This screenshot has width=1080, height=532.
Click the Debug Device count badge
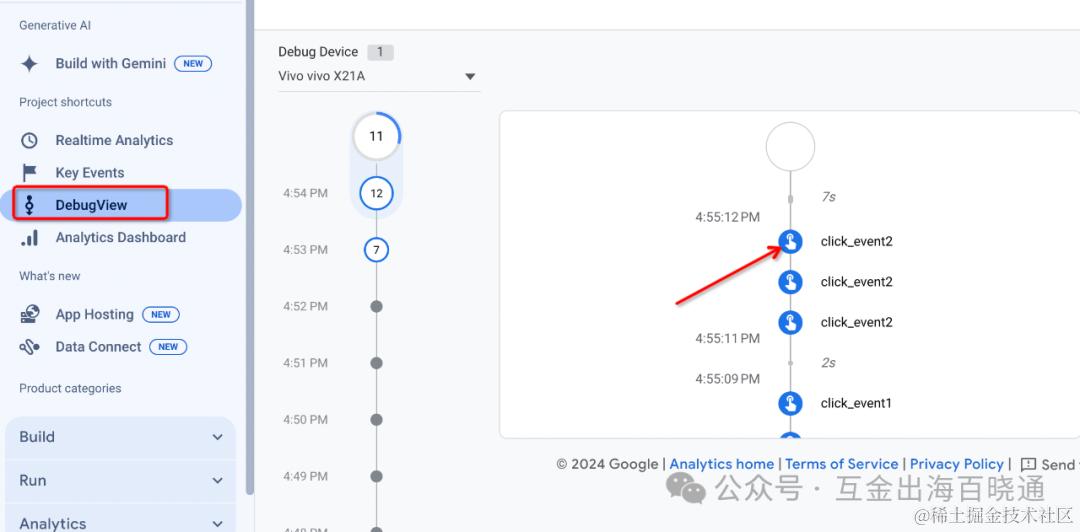pos(380,52)
